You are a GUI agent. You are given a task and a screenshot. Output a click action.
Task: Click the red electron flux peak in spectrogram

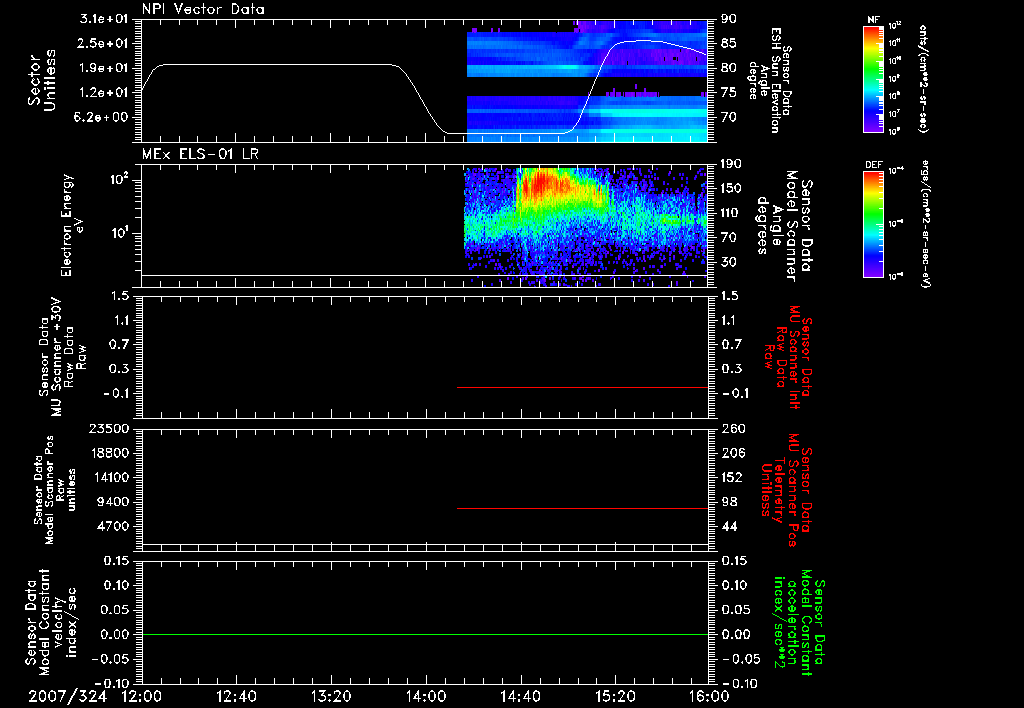click(542, 184)
